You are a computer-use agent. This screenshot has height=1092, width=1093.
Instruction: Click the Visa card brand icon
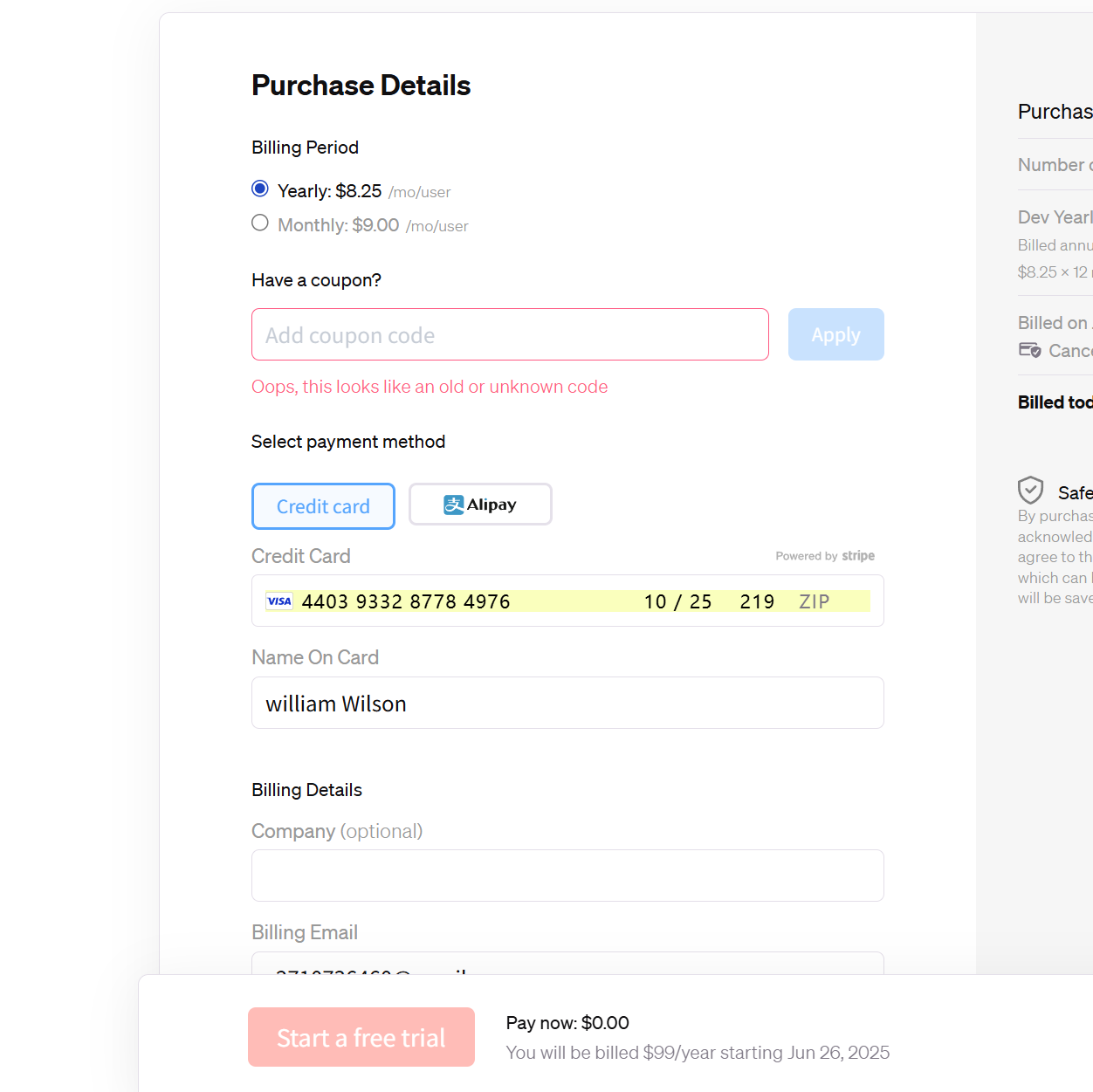[x=279, y=601]
